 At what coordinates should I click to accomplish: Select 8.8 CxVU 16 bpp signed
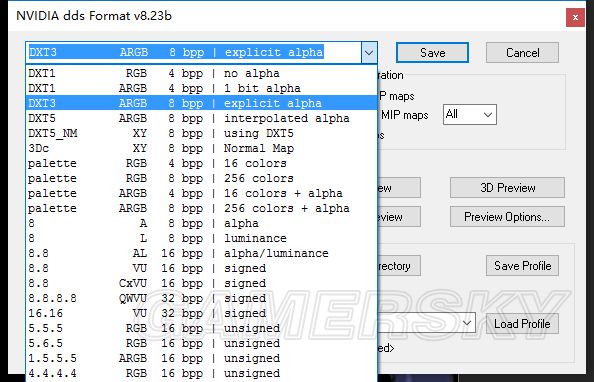point(202,283)
